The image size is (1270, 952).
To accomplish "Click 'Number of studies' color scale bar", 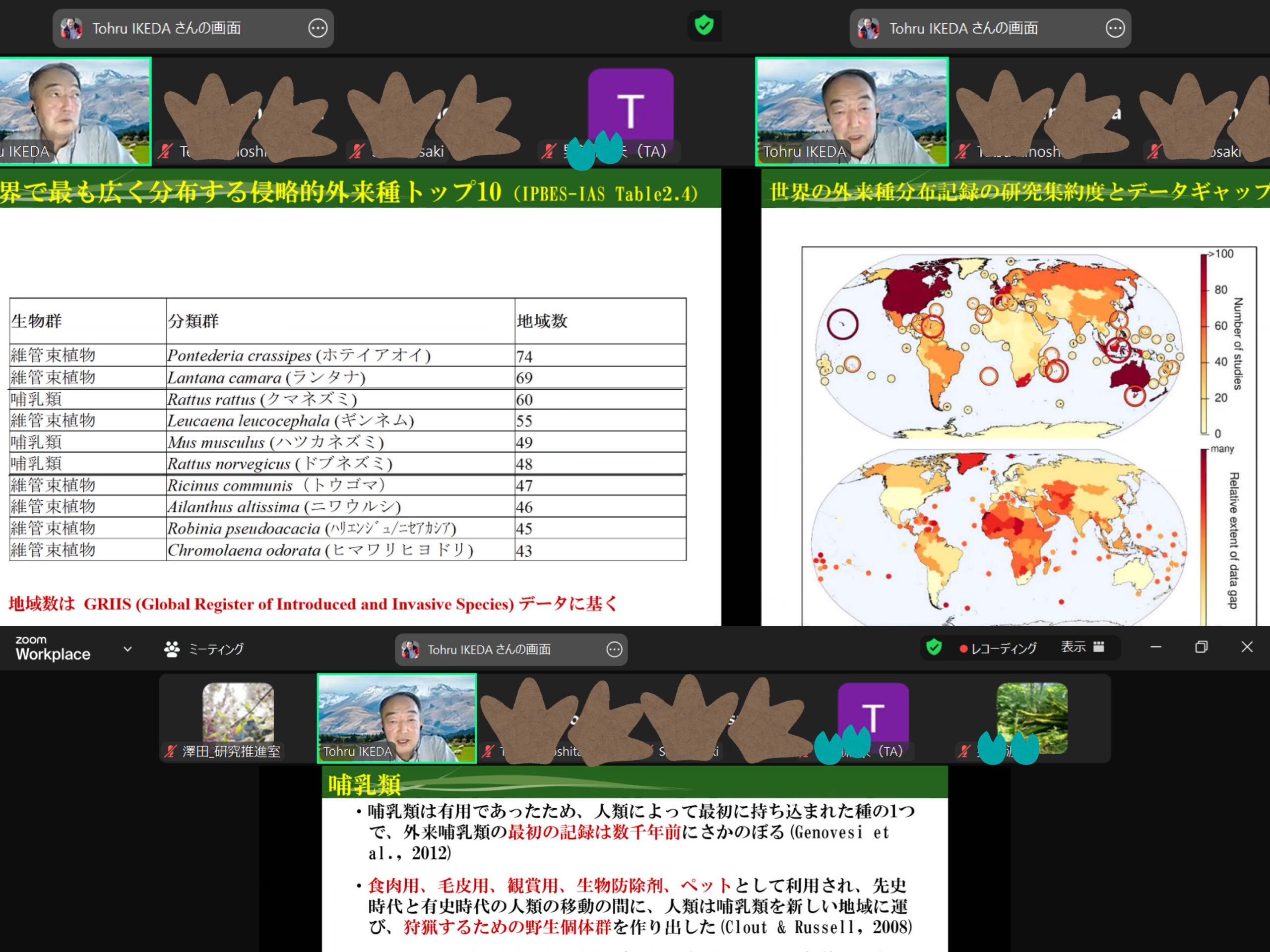I will click(1204, 344).
